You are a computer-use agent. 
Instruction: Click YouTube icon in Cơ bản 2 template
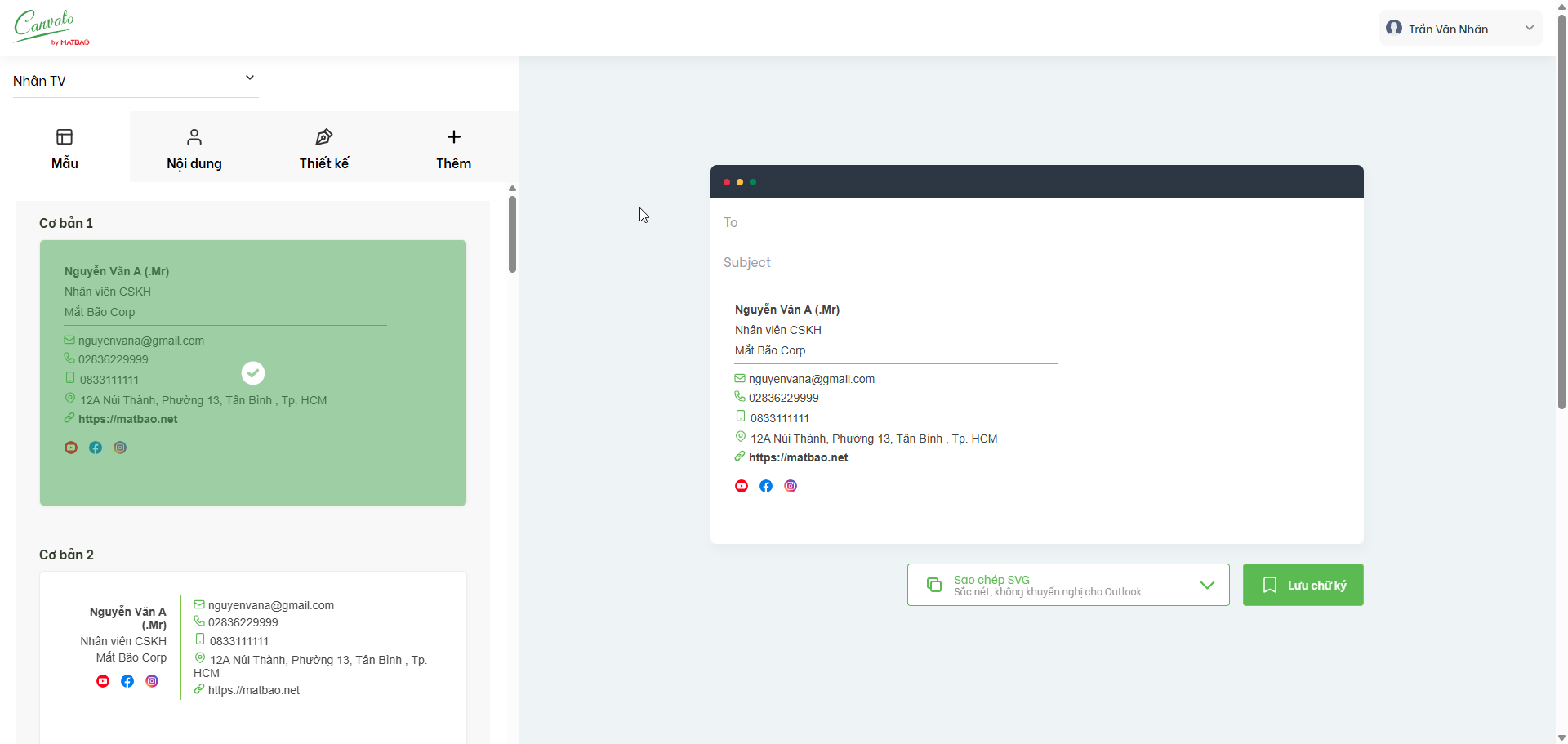coord(103,681)
